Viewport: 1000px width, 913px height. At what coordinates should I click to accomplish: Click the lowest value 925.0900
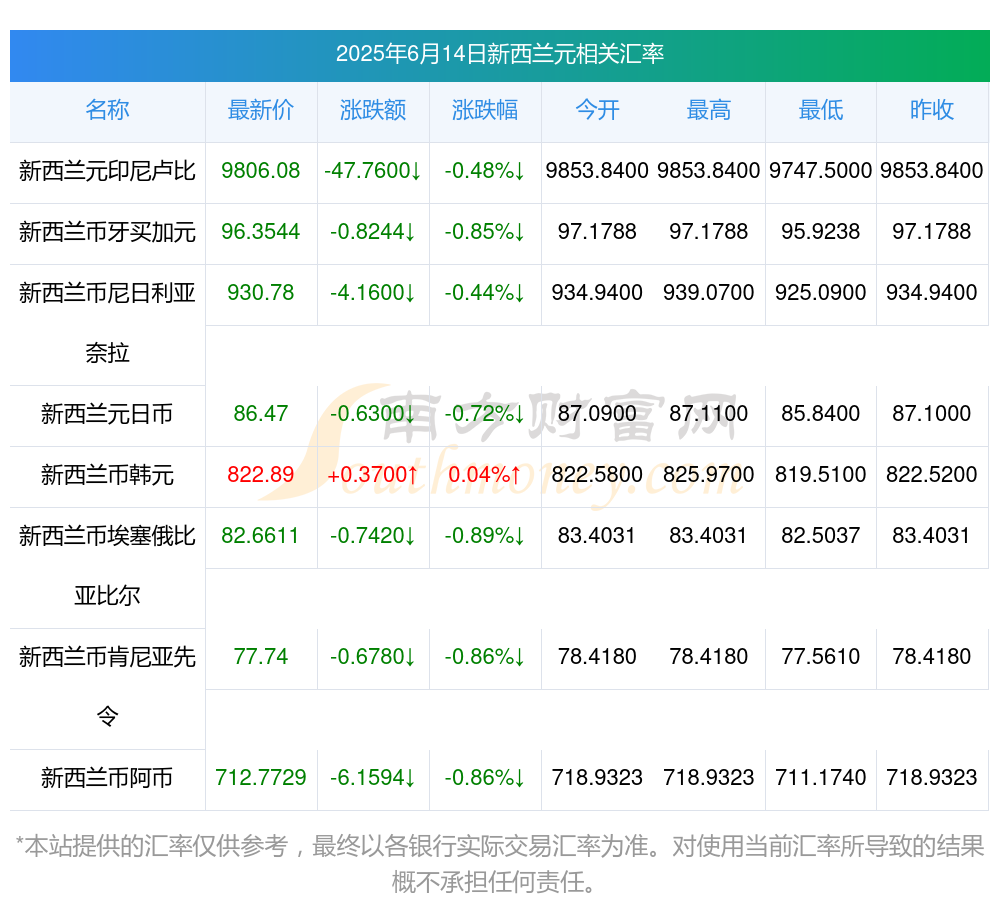point(821,293)
